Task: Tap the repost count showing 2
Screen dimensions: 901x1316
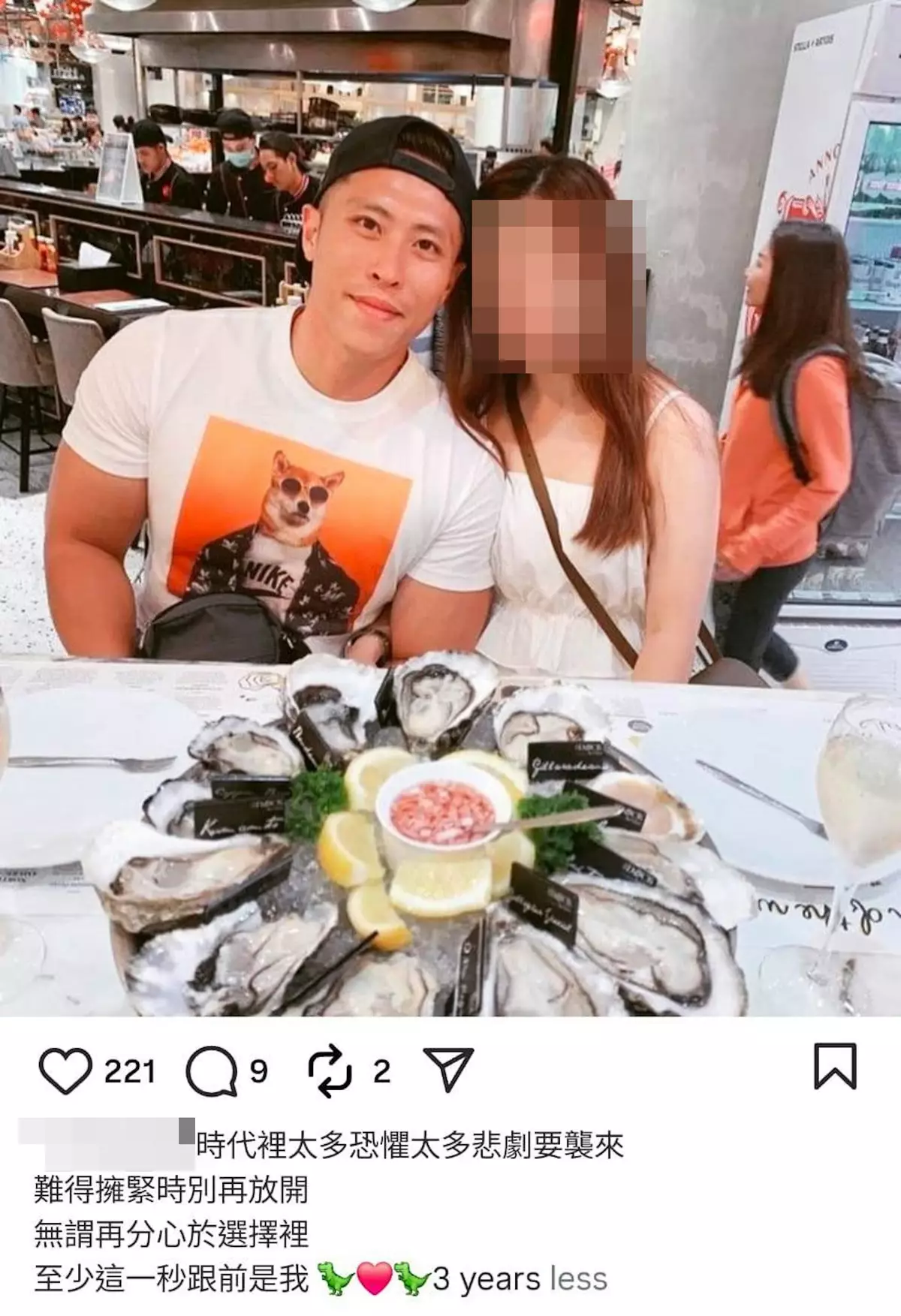Action: click(x=381, y=1071)
